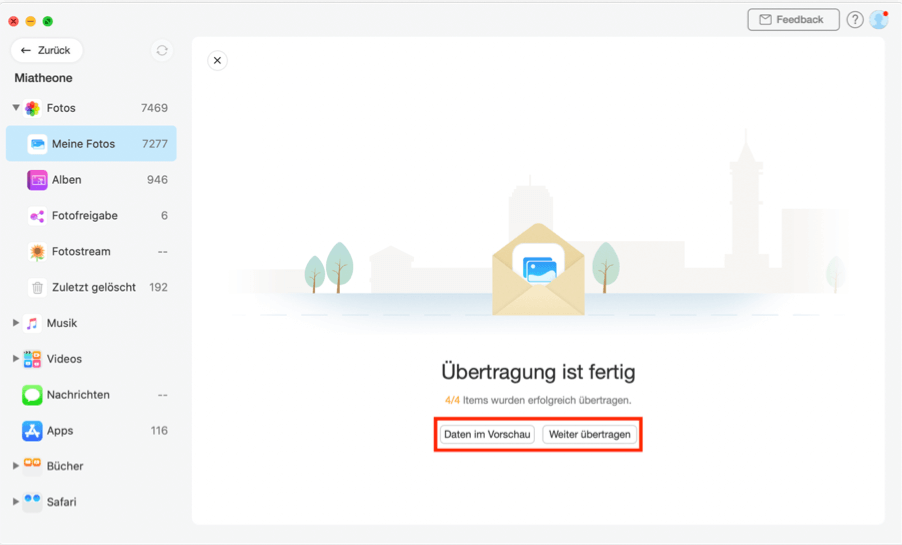Screen dimensions: 902x545
Task: Close the transfer complete panel
Action: (x=217, y=61)
